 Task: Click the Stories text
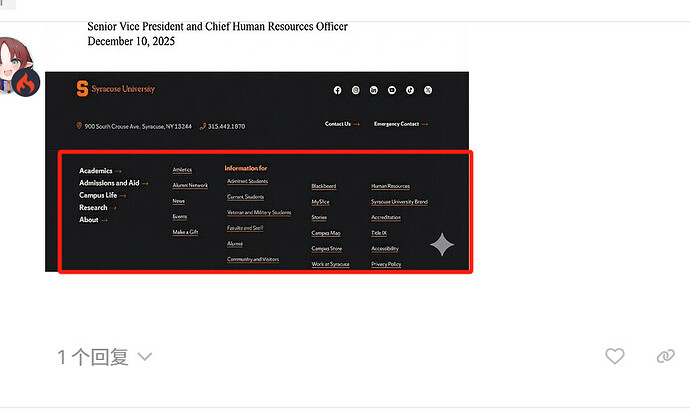pyautogui.click(x=319, y=217)
